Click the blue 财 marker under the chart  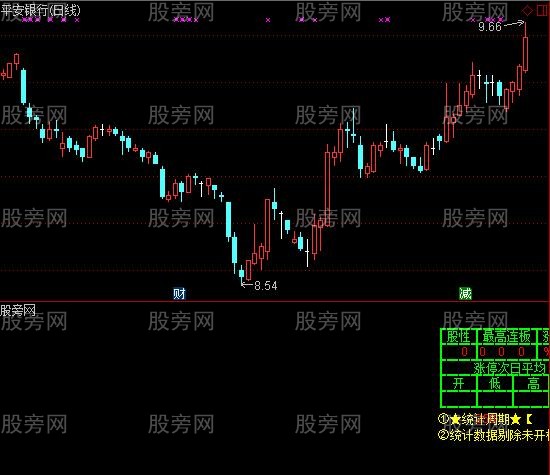click(179, 293)
